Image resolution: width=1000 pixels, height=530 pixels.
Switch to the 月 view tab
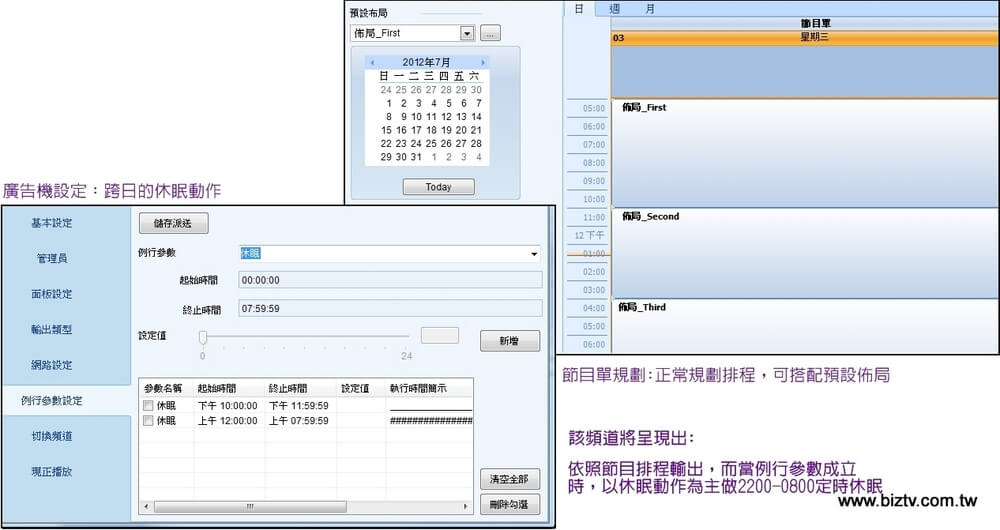coord(650,8)
